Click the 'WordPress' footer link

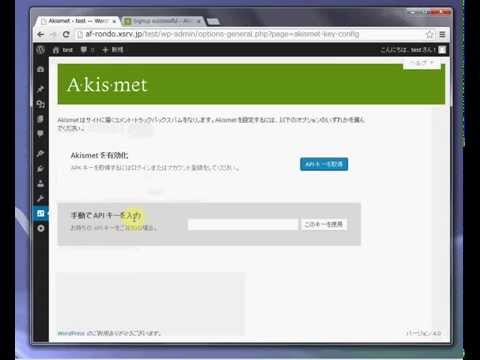(71, 333)
